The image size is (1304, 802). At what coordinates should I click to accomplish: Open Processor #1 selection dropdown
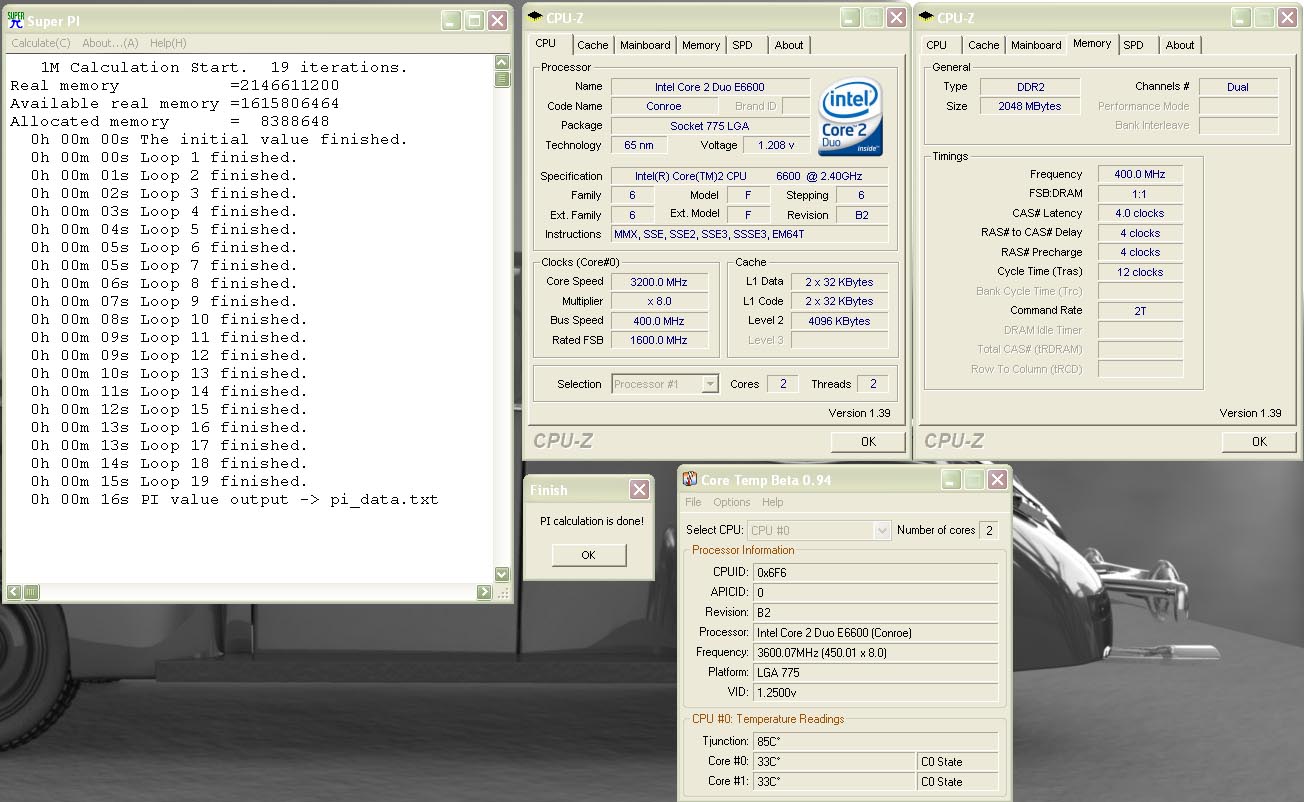665,384
